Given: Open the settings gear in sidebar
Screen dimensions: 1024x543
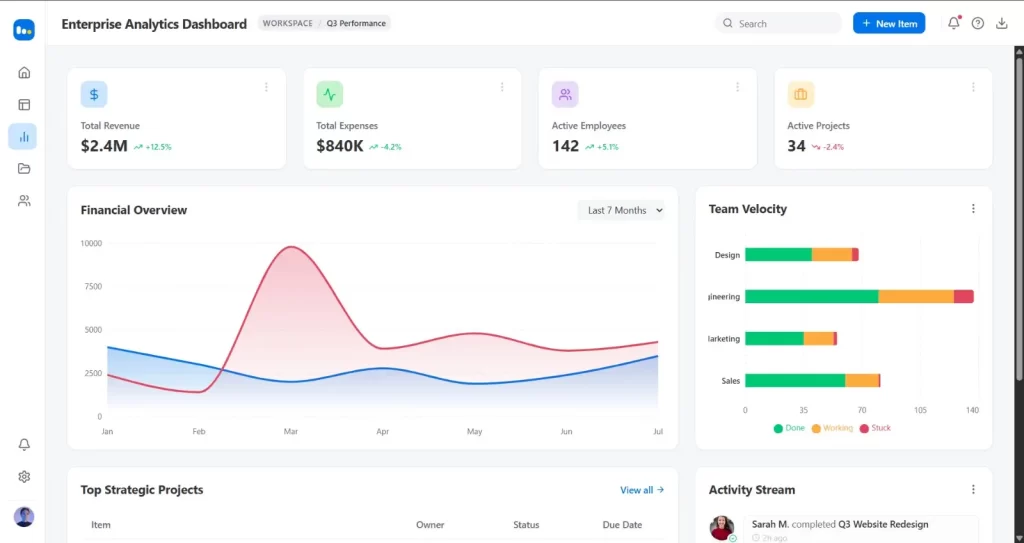Looking at the screenshot, I should 24,477.
